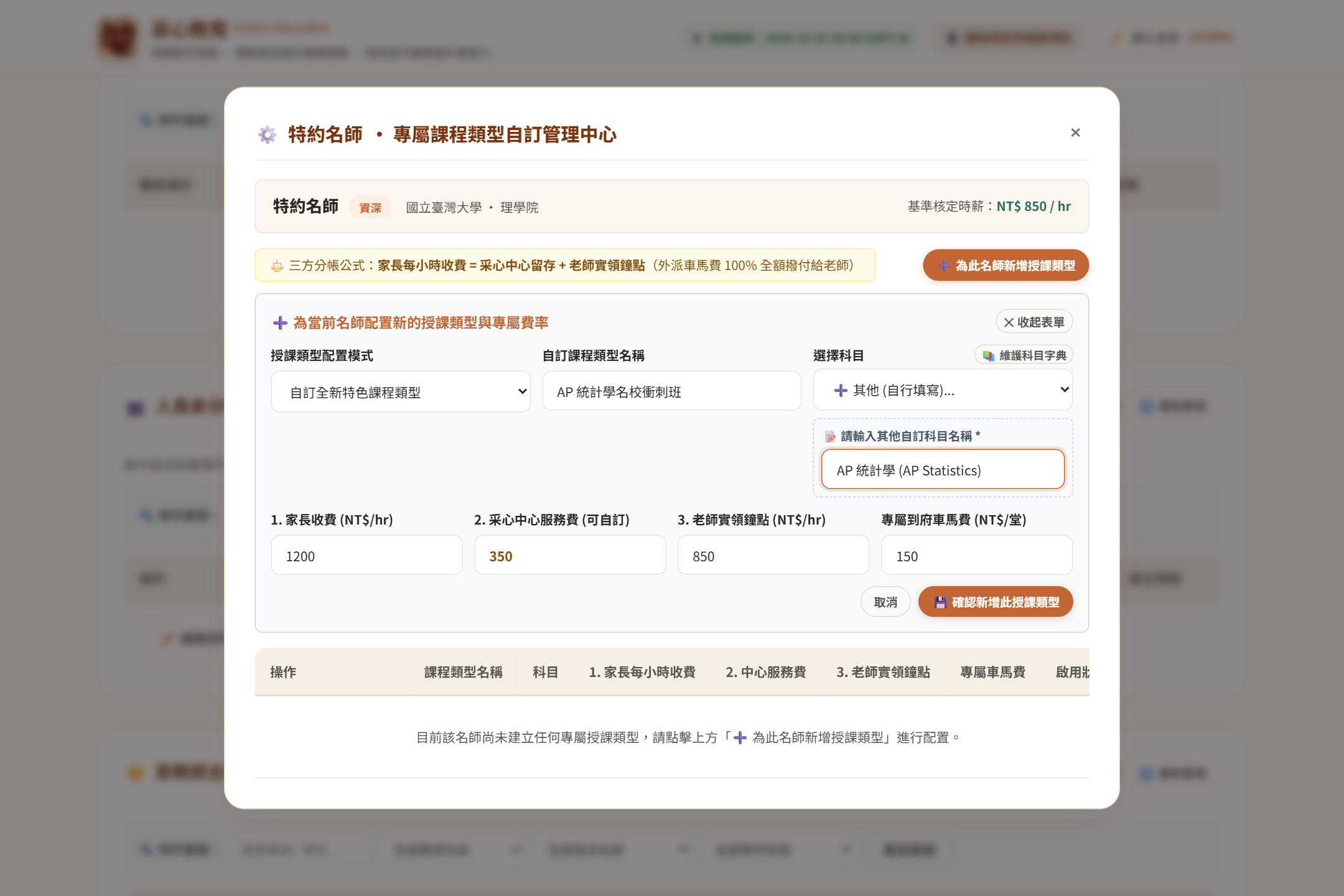Click 為此名師新增授課類型 orange button
Image resolution: width=1344 pixels, height=896 pixels.
click(1006, 266)
